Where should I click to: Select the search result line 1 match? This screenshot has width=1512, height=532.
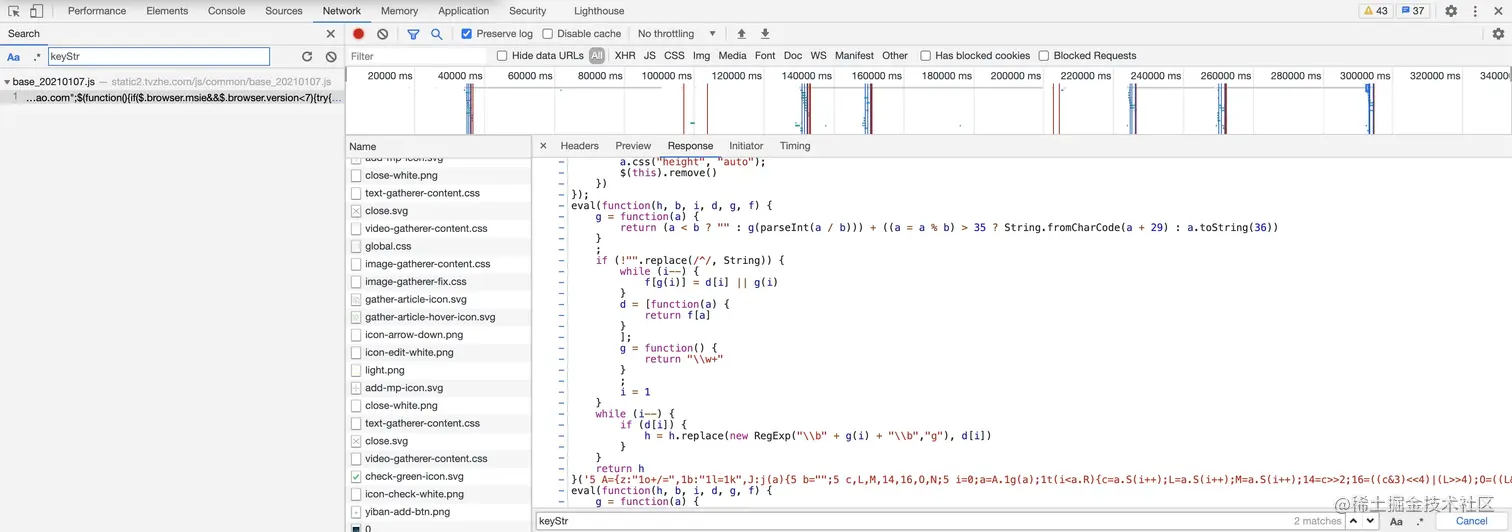pos(172,98)
